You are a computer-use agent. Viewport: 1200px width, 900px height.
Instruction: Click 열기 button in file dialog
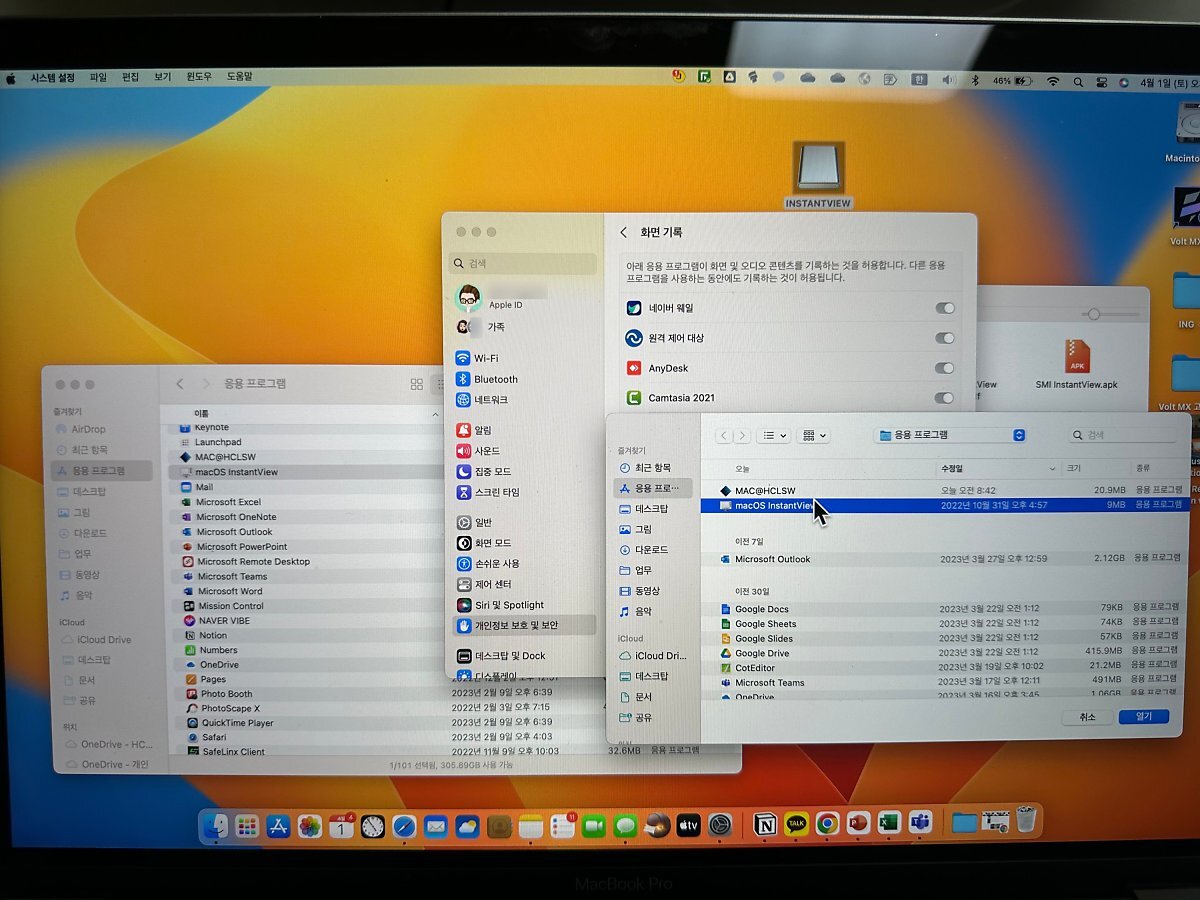[1143, 717]
